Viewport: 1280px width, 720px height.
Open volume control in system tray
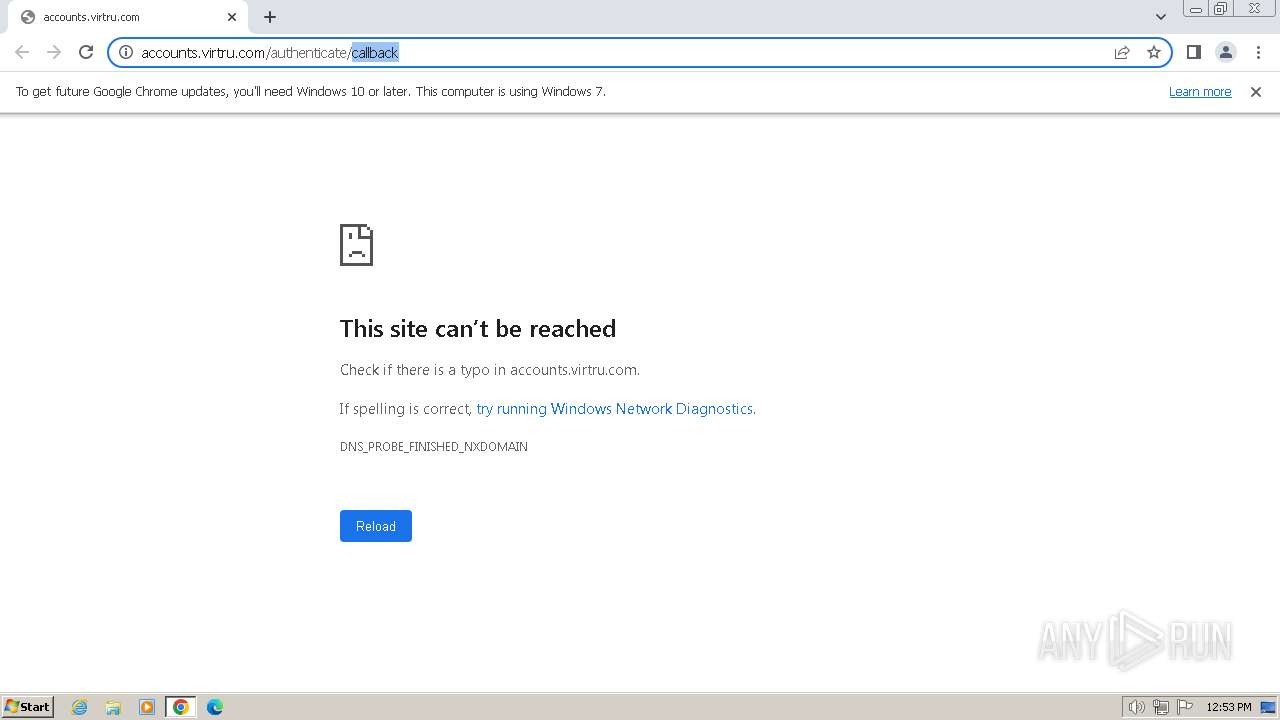pos(1136,707)
